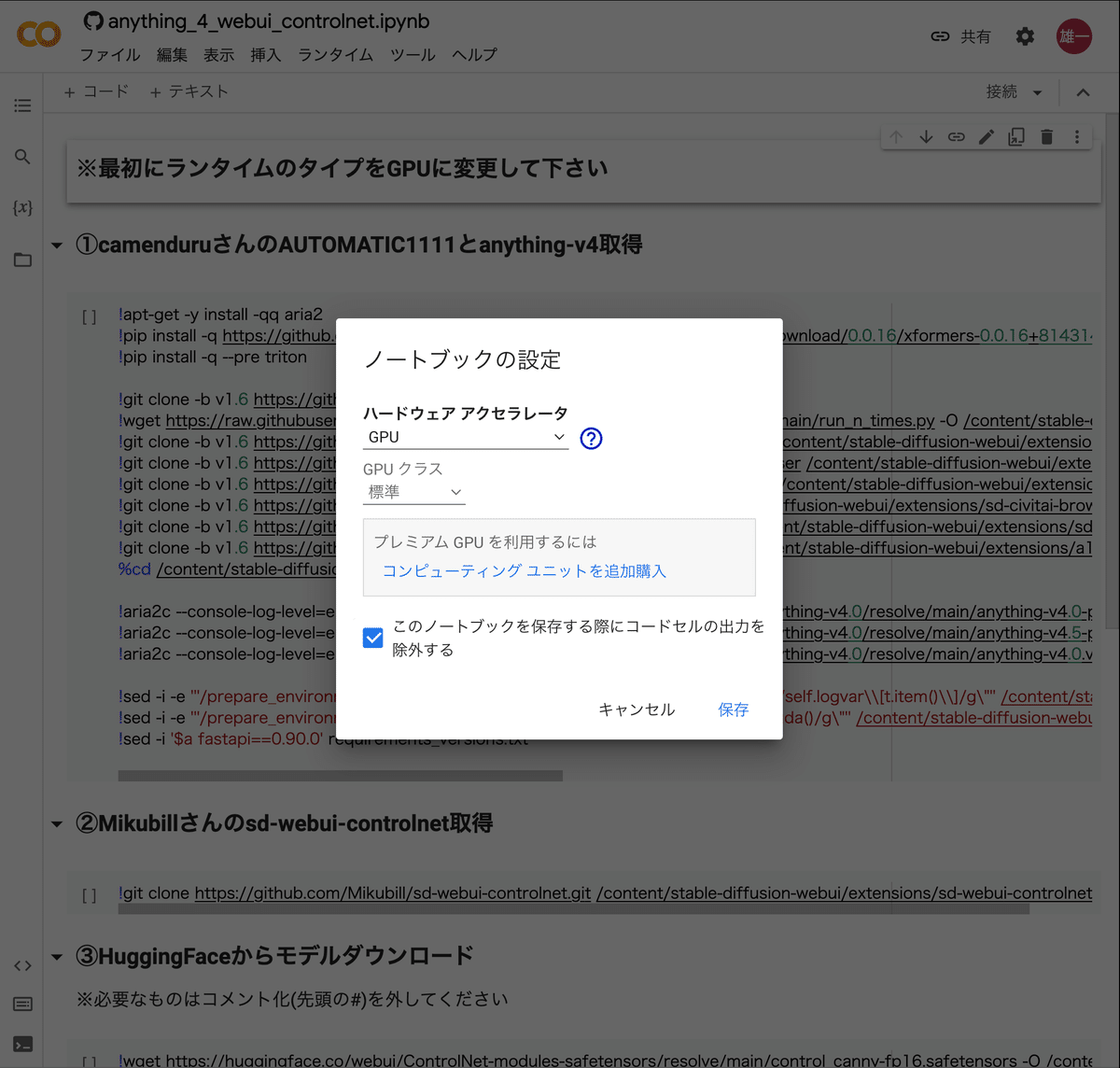The height and width of the screenshot is (1068, 1120).
Task: Click the Mikubill sd-webui-controlnet.git URL
Action: tap(393, 893)
